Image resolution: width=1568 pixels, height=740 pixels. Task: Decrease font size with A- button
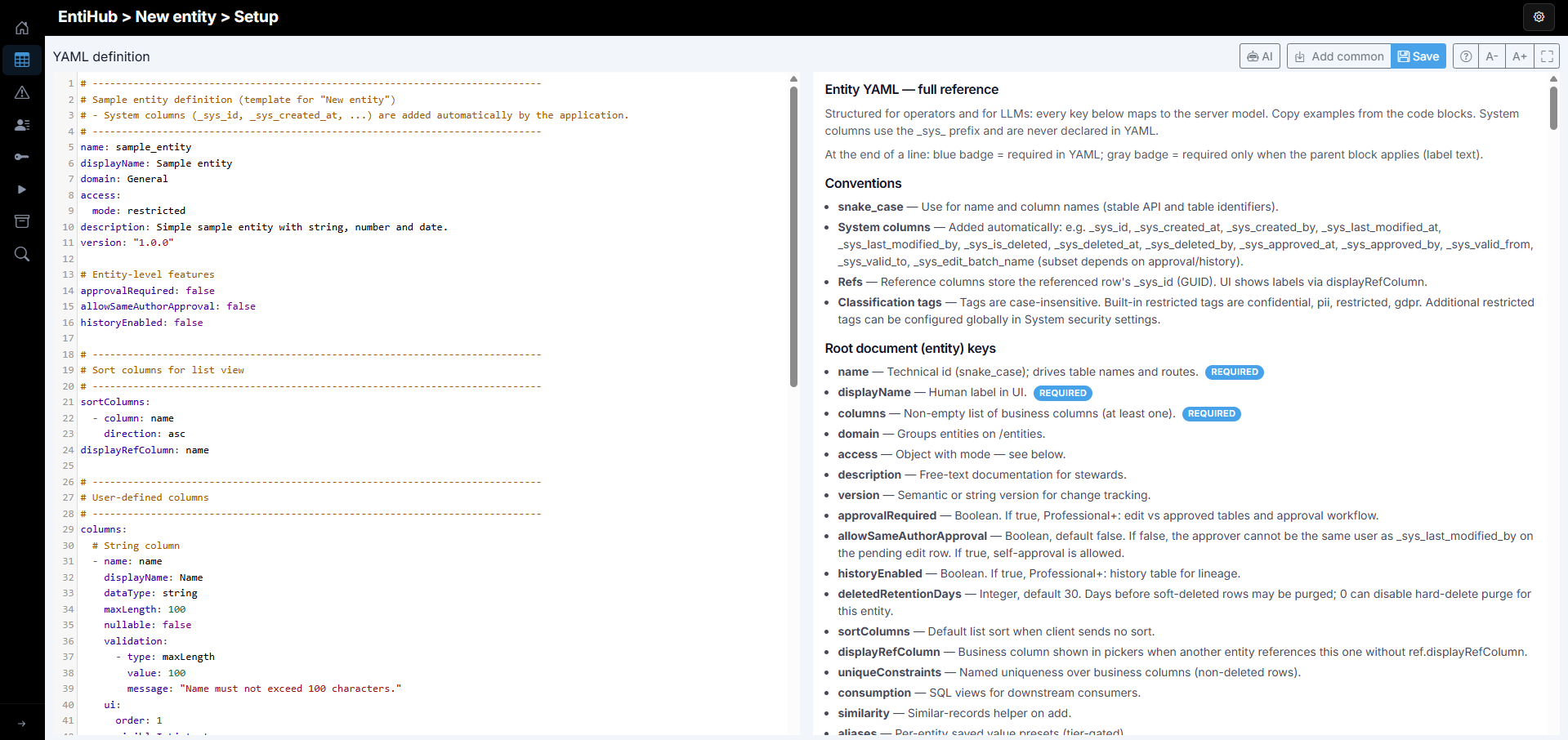[x=1492, y=56]
